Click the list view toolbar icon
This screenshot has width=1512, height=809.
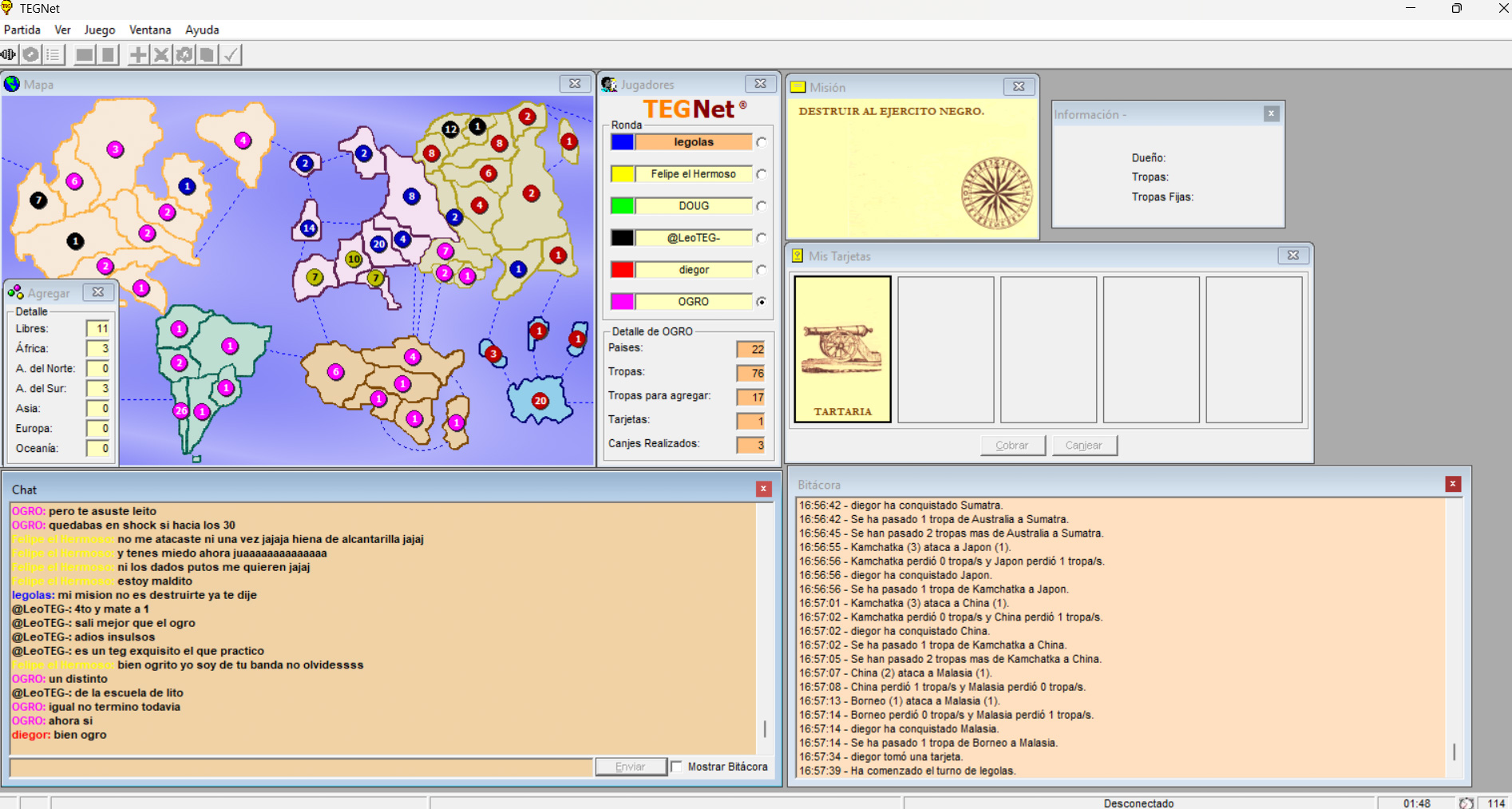tap(53, 54)
